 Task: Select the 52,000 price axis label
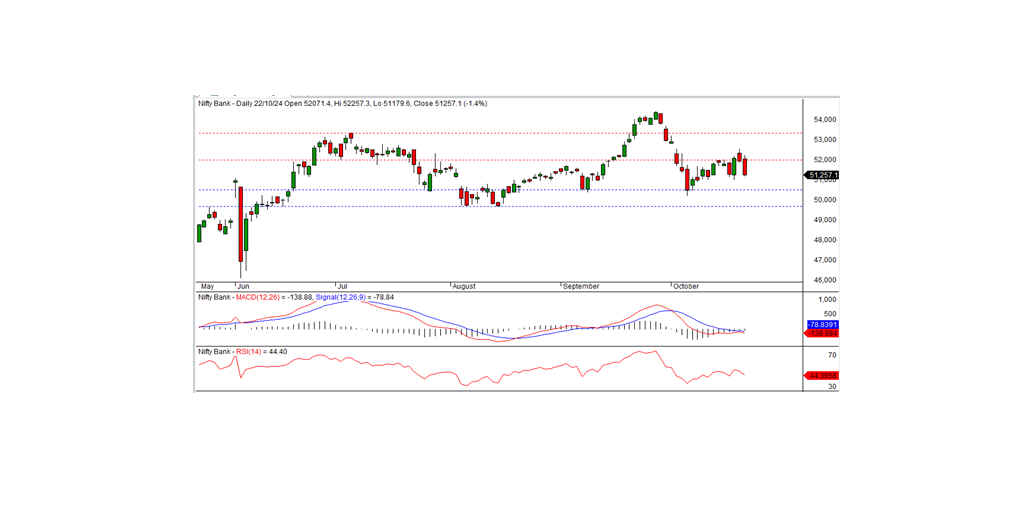coord(825,160)
